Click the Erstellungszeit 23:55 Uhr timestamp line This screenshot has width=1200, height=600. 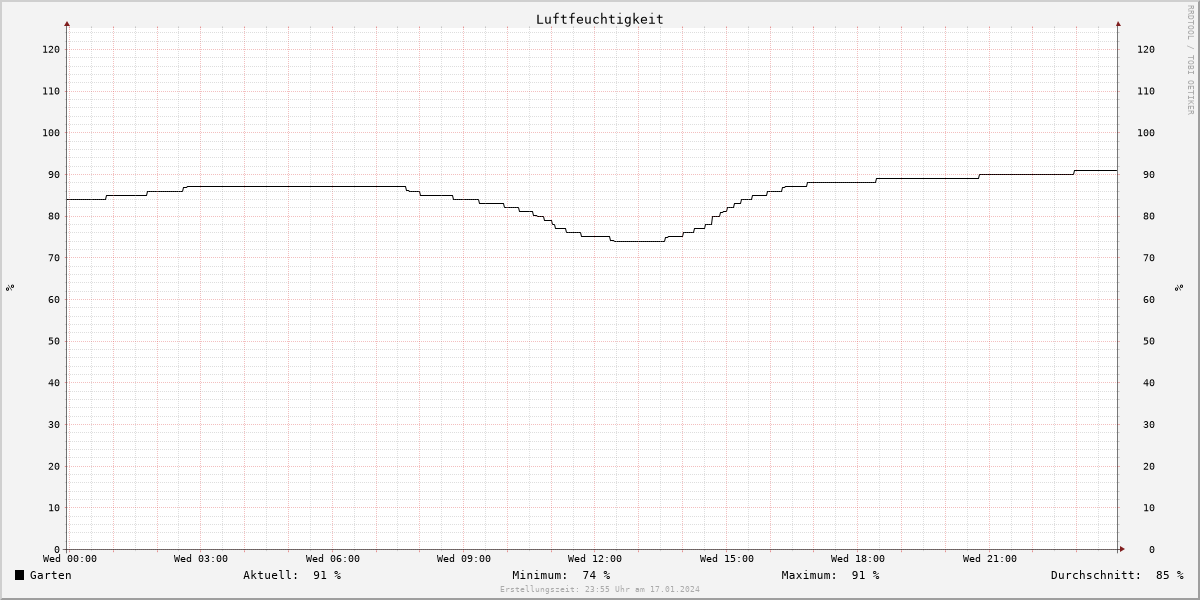coord(600,590)
